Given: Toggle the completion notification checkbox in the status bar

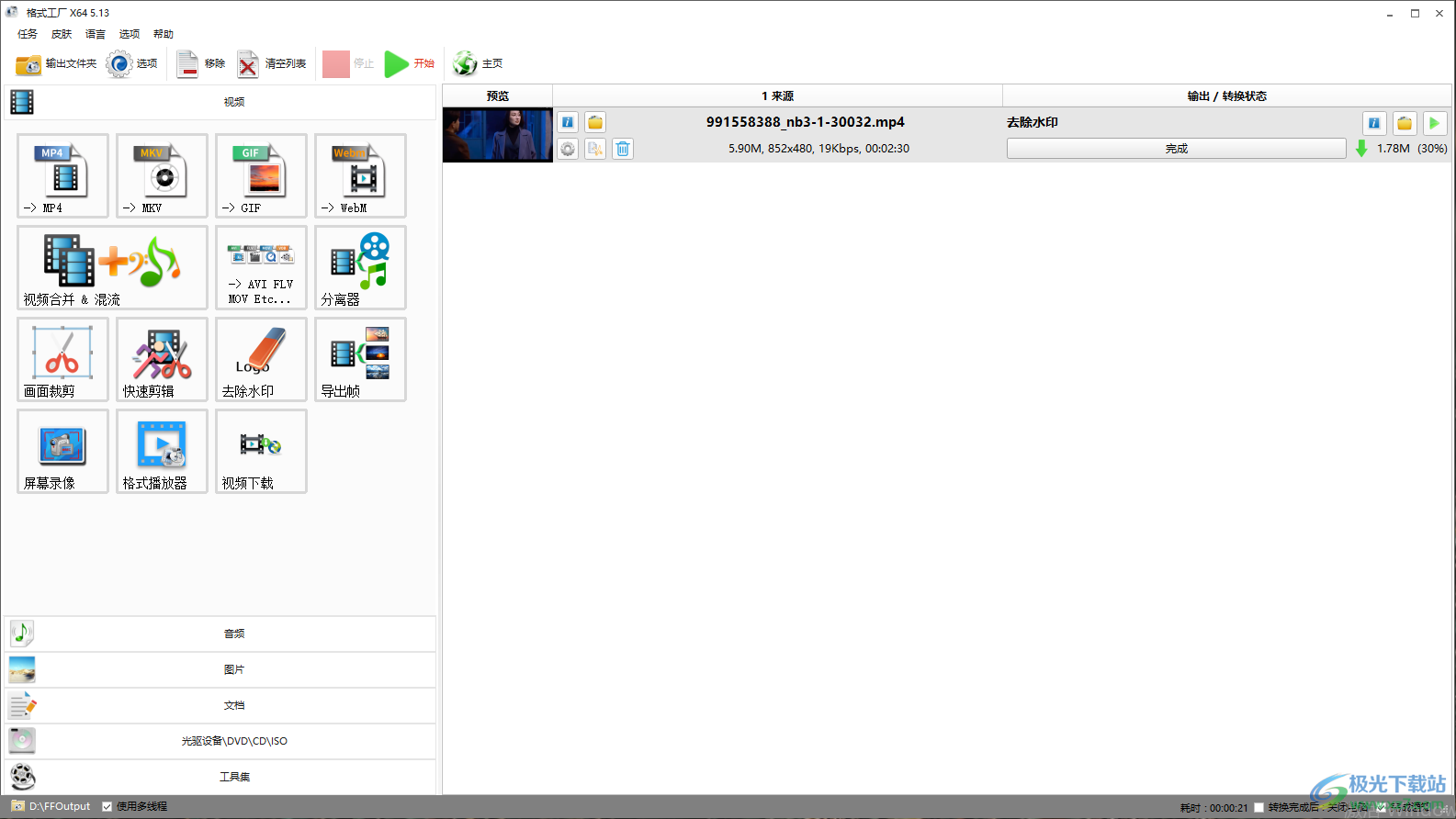Looking at the screenshot, I should pos(1381,808).
